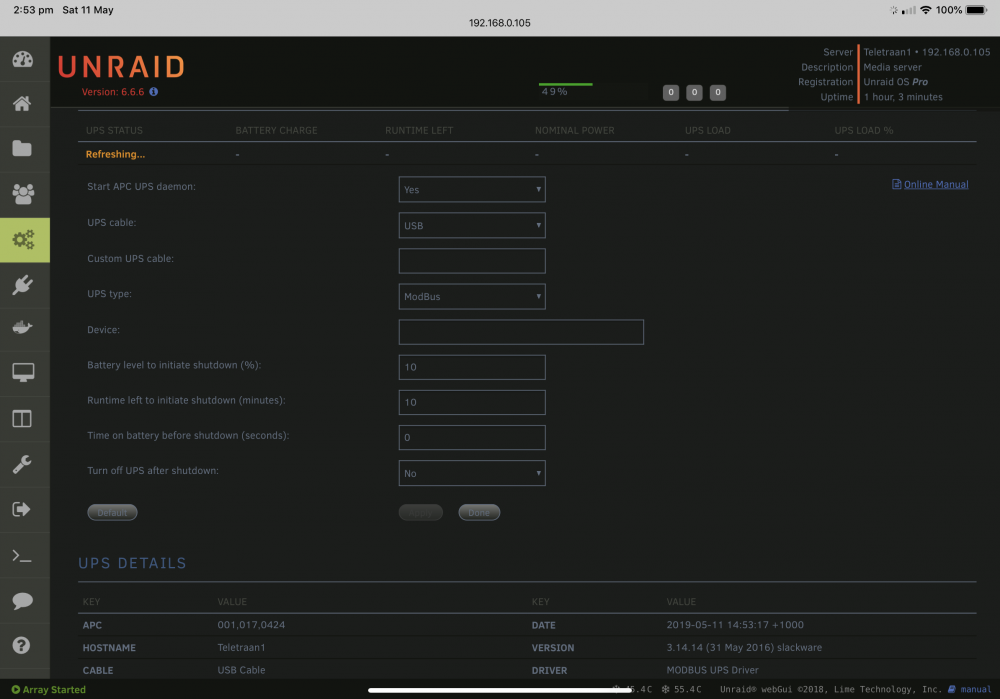
Task: Click the second 0 notification counter badge
Action: (x=695, y=92)
